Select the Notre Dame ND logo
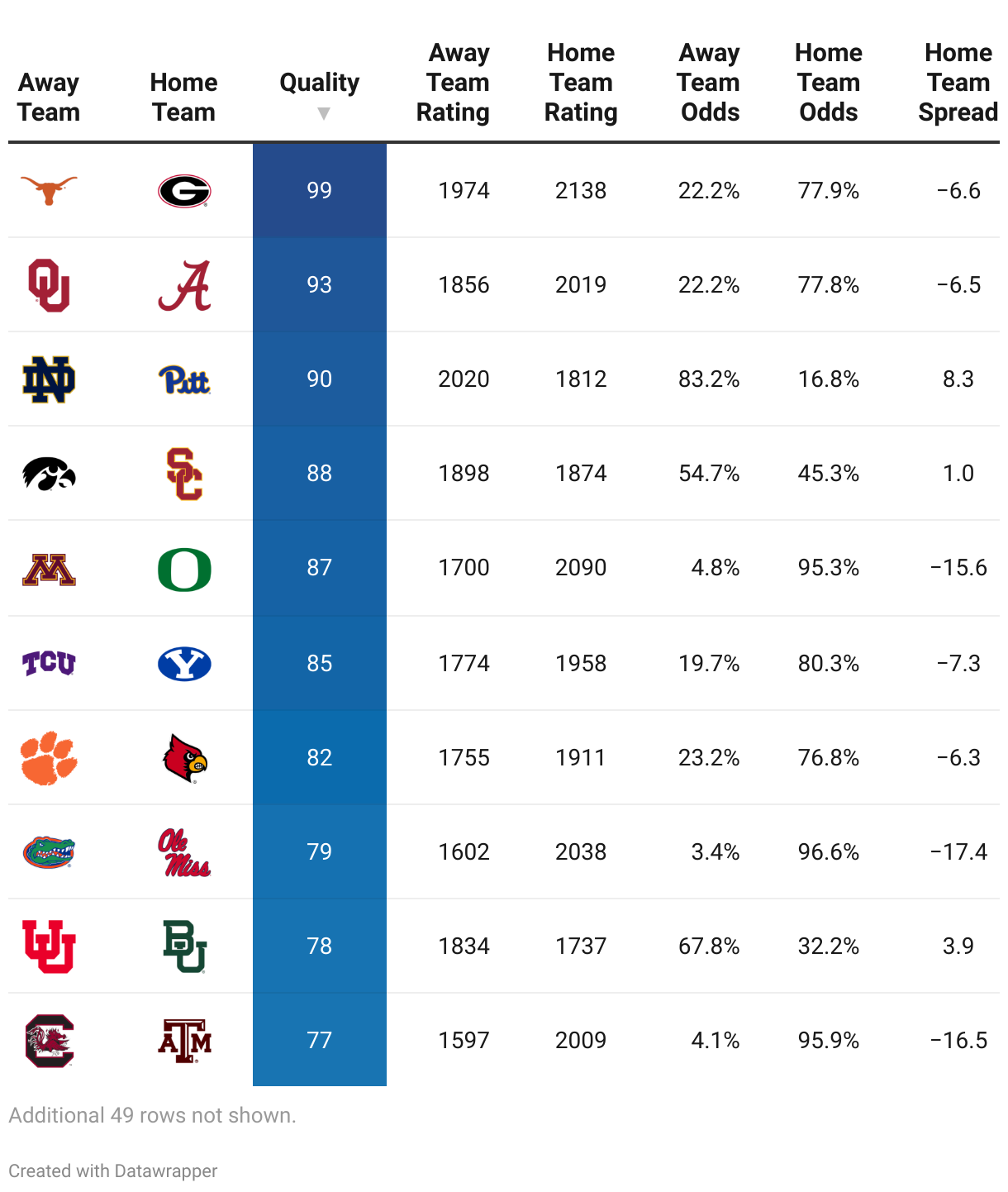This screenshot has height=1192, width=1008. (49, 379)
